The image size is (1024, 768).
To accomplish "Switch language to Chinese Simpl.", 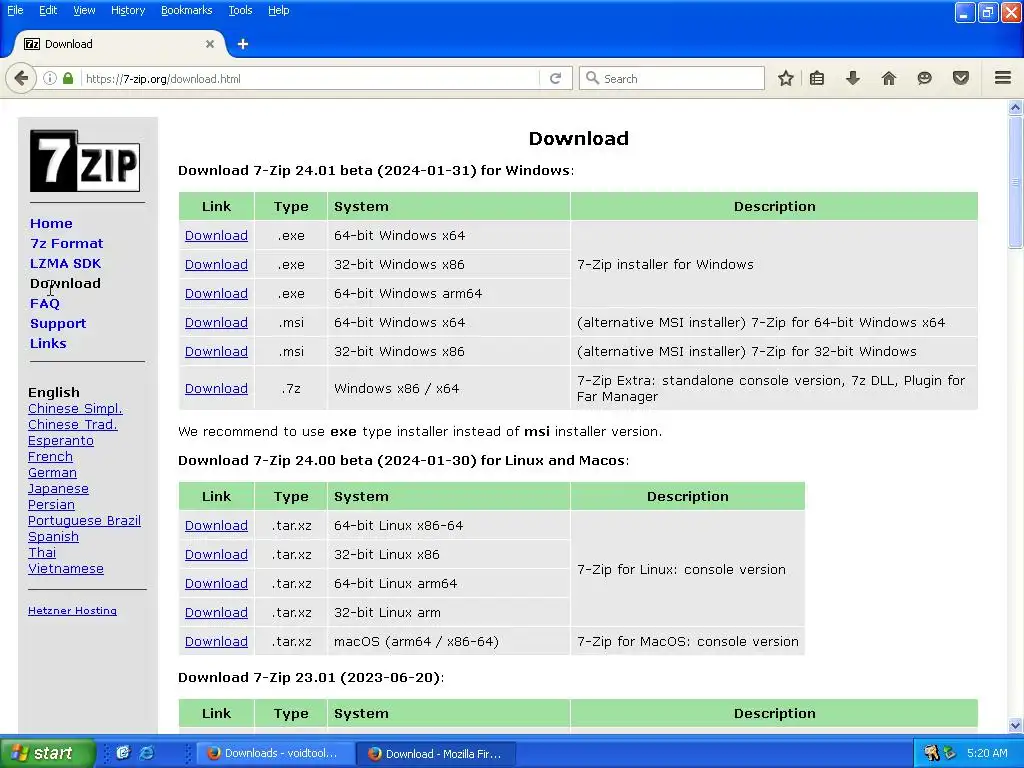I will tap(75, 409).
